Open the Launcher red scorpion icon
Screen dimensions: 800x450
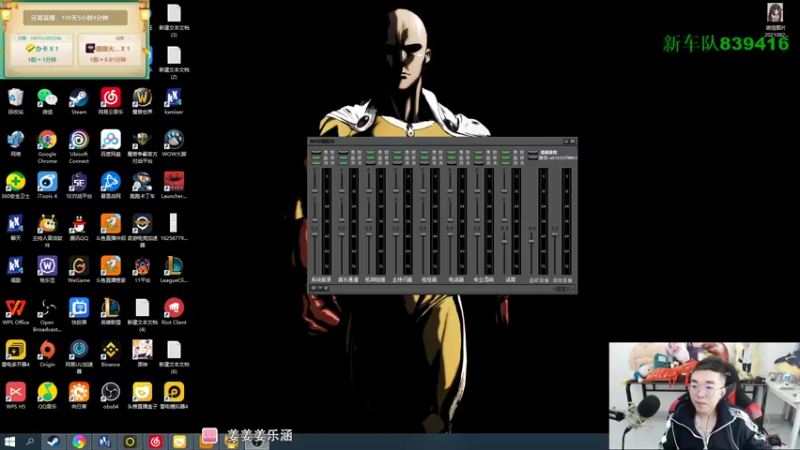[173, 185]
